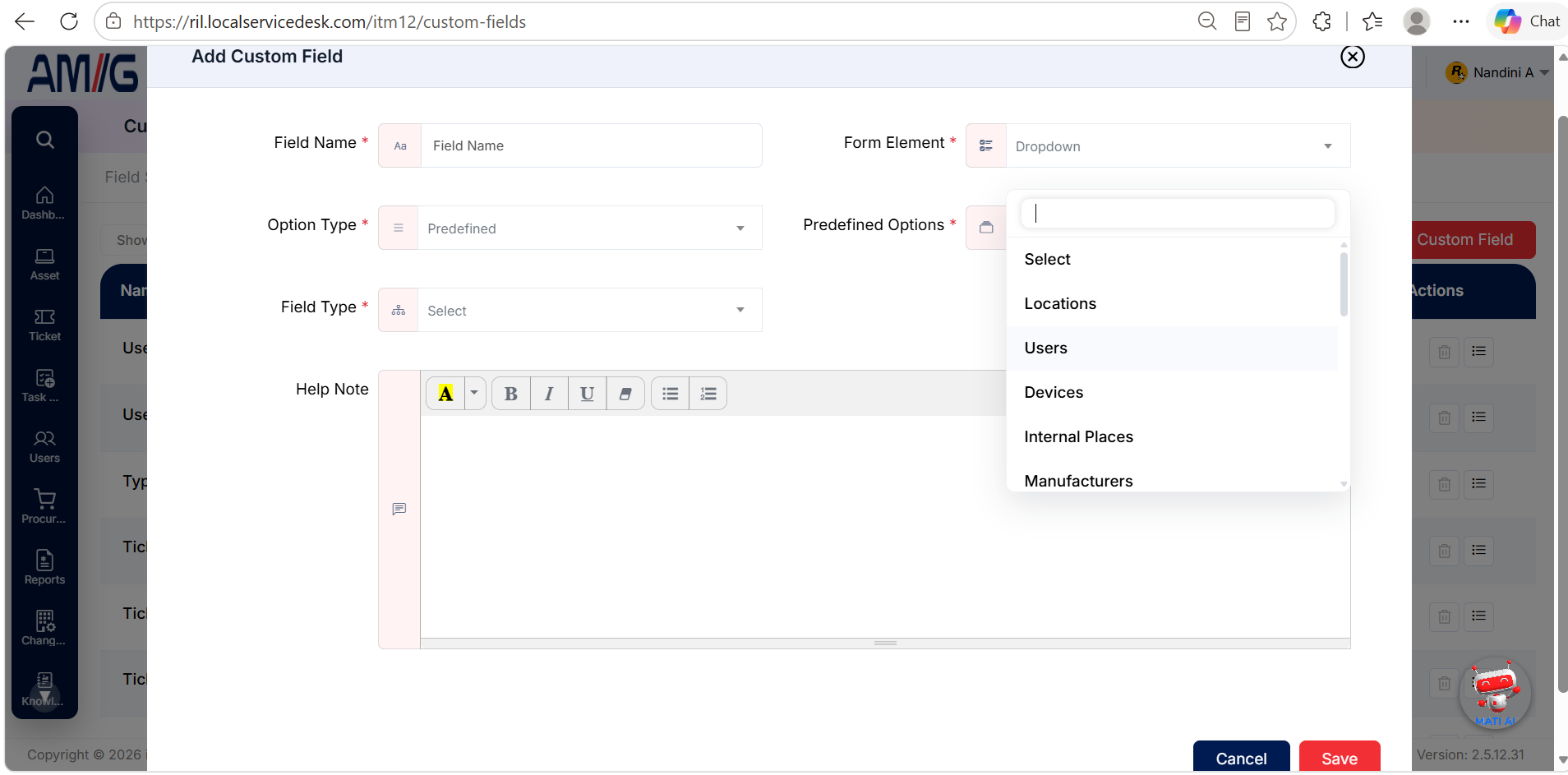Open the Ticket sidebar section

[x=44, y=325]
